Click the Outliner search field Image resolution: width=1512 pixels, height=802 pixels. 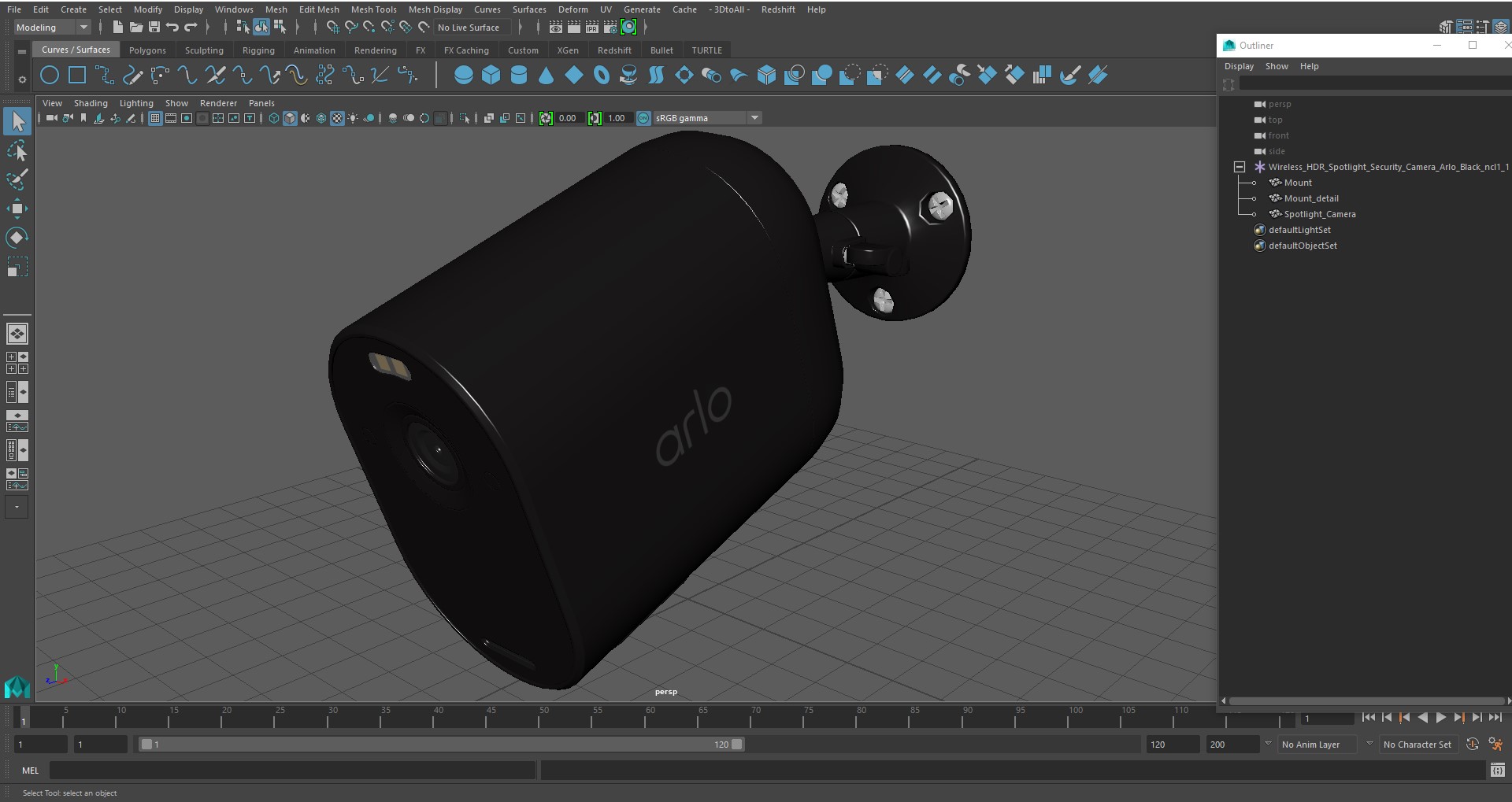point(1374,83)
